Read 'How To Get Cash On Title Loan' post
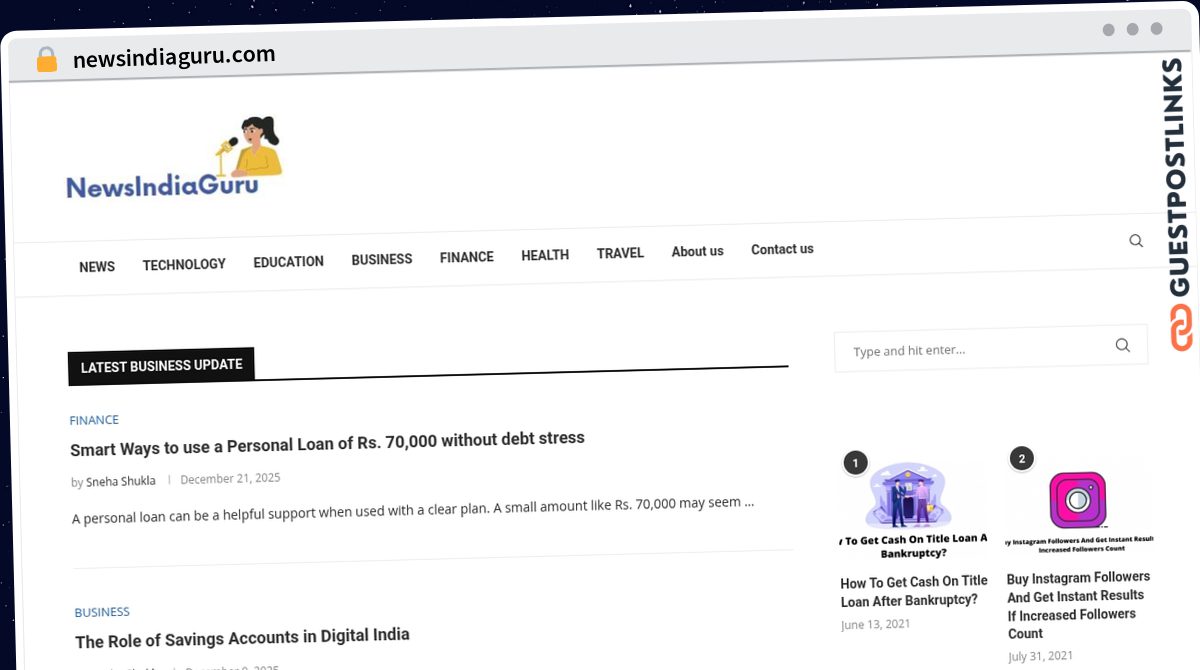Image resolution: width=1200 pixels, height=670 pixels. [914, 590]
